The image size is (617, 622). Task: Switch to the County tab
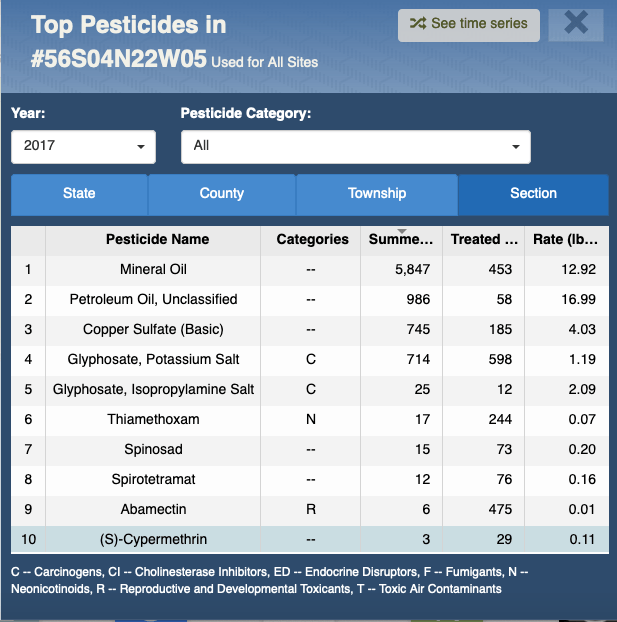(x=222, y=194)
